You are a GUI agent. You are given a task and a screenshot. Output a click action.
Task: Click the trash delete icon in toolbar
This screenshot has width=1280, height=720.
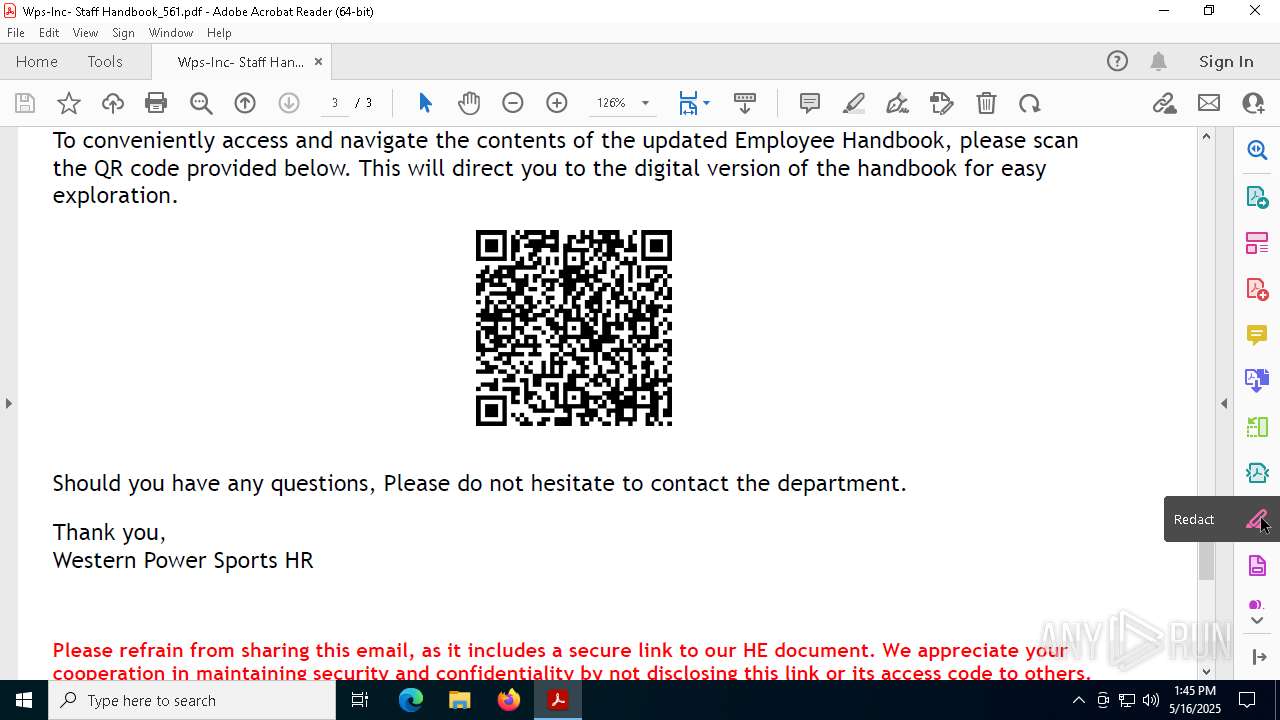click(x=986, y=103)
